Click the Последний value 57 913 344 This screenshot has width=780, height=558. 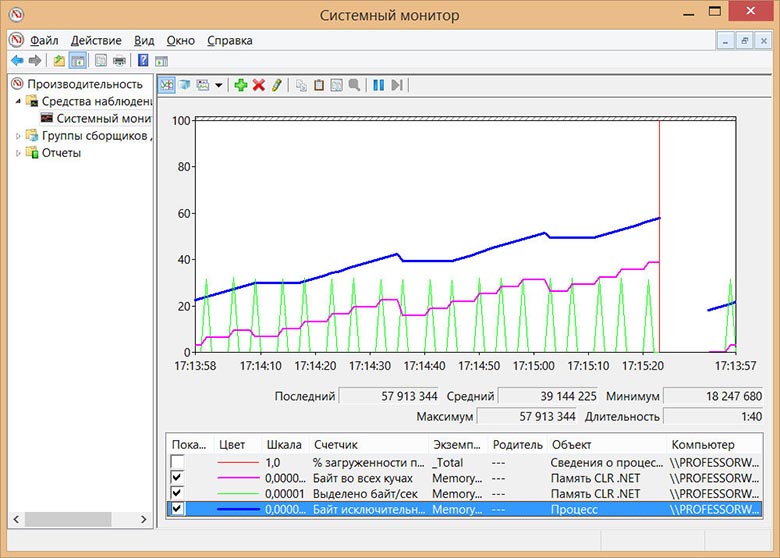click(x=389, y=396)
